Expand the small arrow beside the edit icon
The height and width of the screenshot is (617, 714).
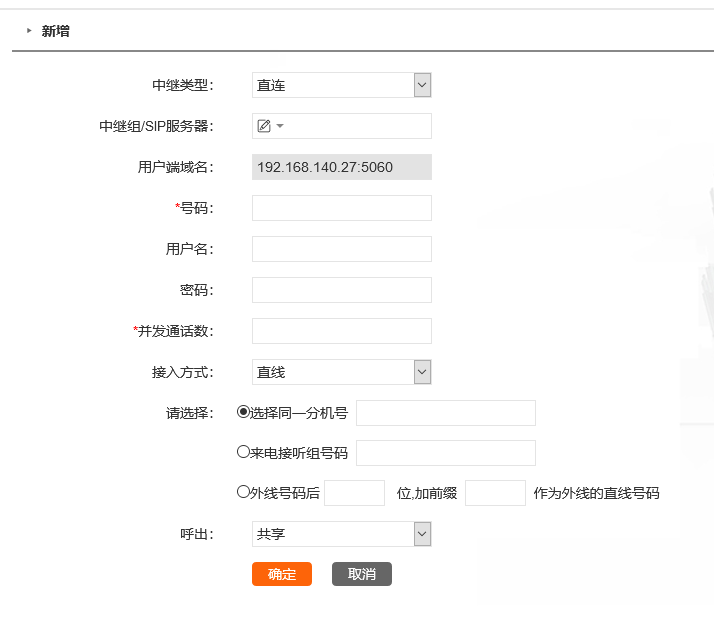pyautogui.click(x=280, y=126)
